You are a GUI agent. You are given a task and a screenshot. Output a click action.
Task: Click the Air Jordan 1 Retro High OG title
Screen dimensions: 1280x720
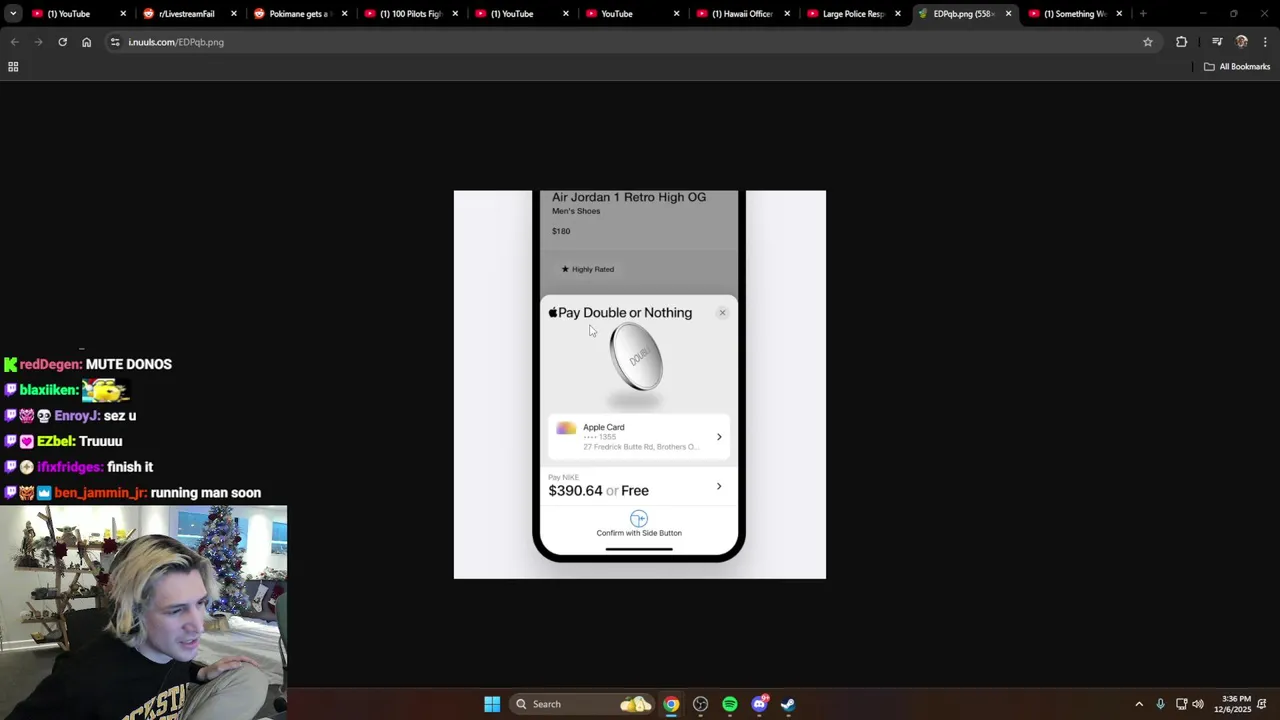629,197
